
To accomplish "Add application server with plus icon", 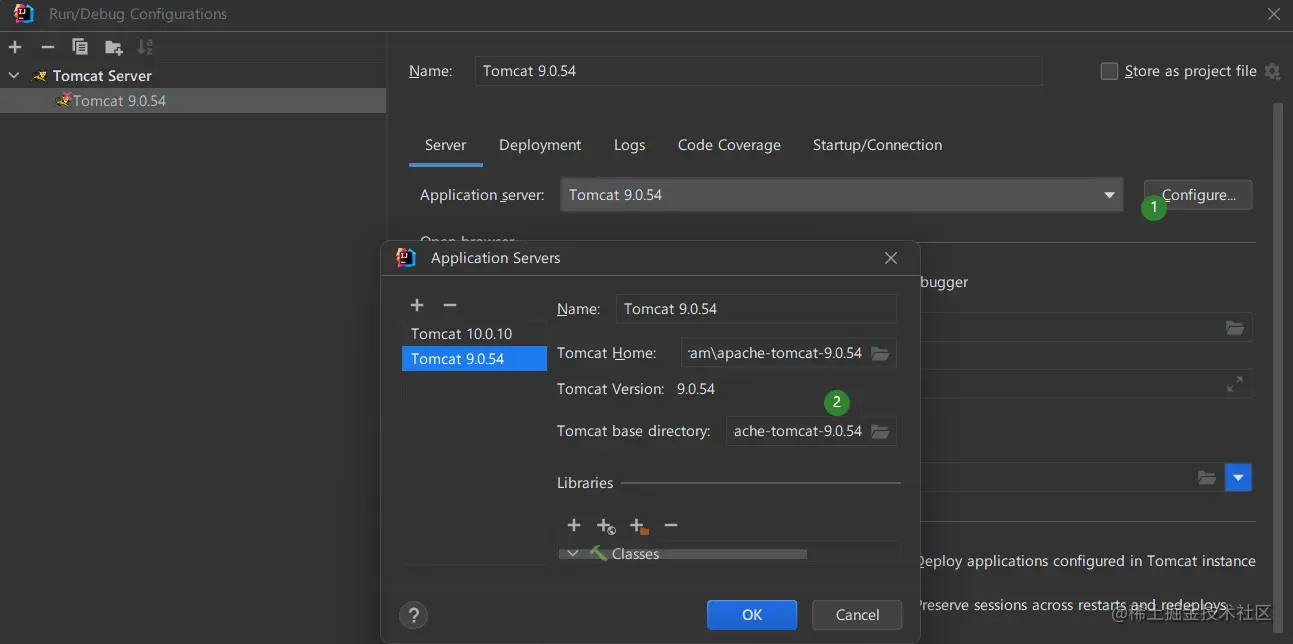I will tap(417, 305).
